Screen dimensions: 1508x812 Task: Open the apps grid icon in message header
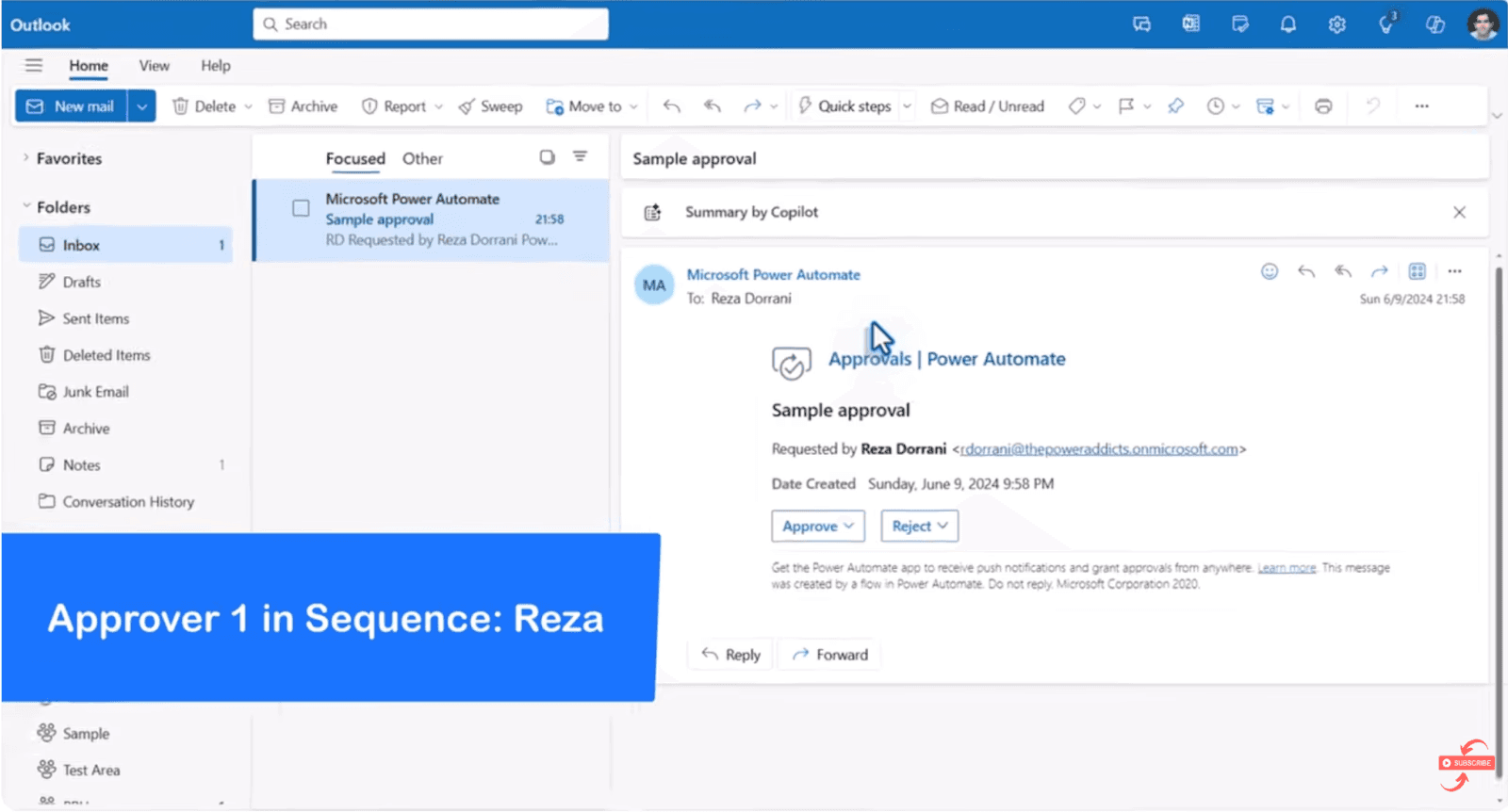pos(1417,271)
